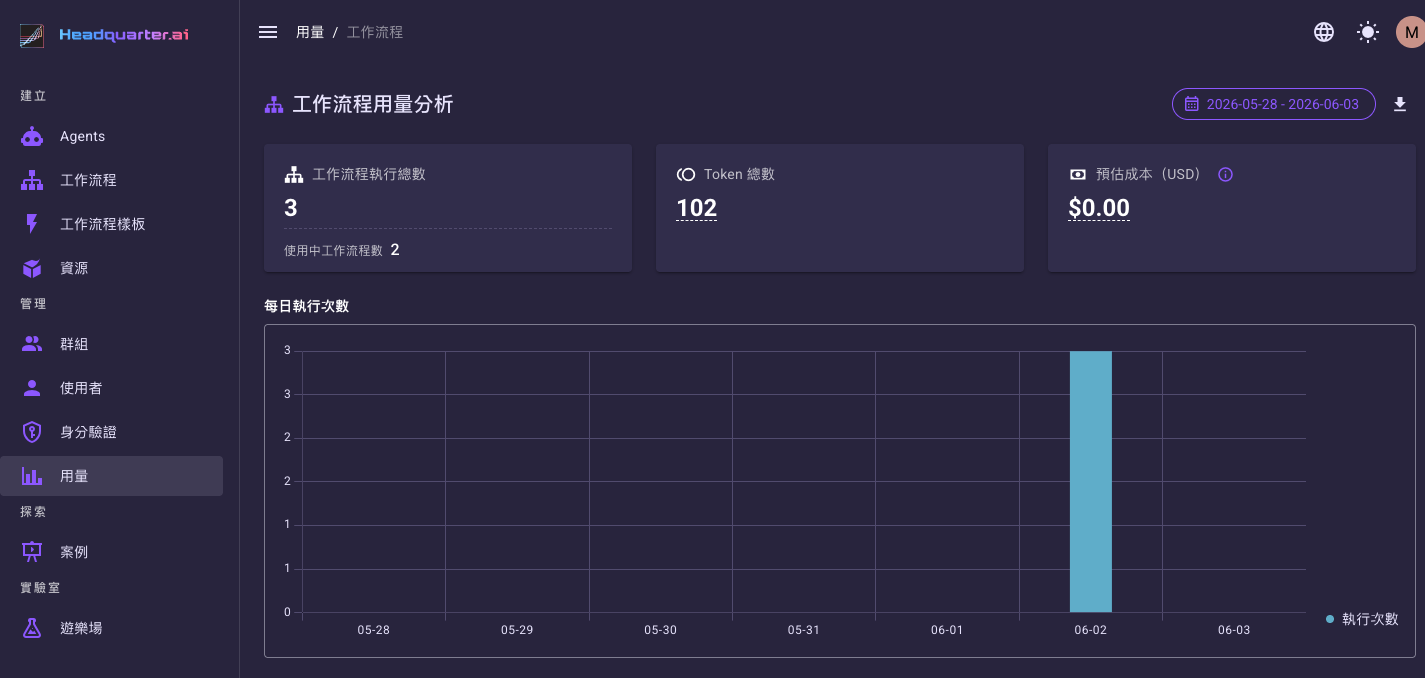1425x678 pixels.
Task: Go to 工作流程 in the sidebar
Action: pyautogui.click(x=111, y=180)
